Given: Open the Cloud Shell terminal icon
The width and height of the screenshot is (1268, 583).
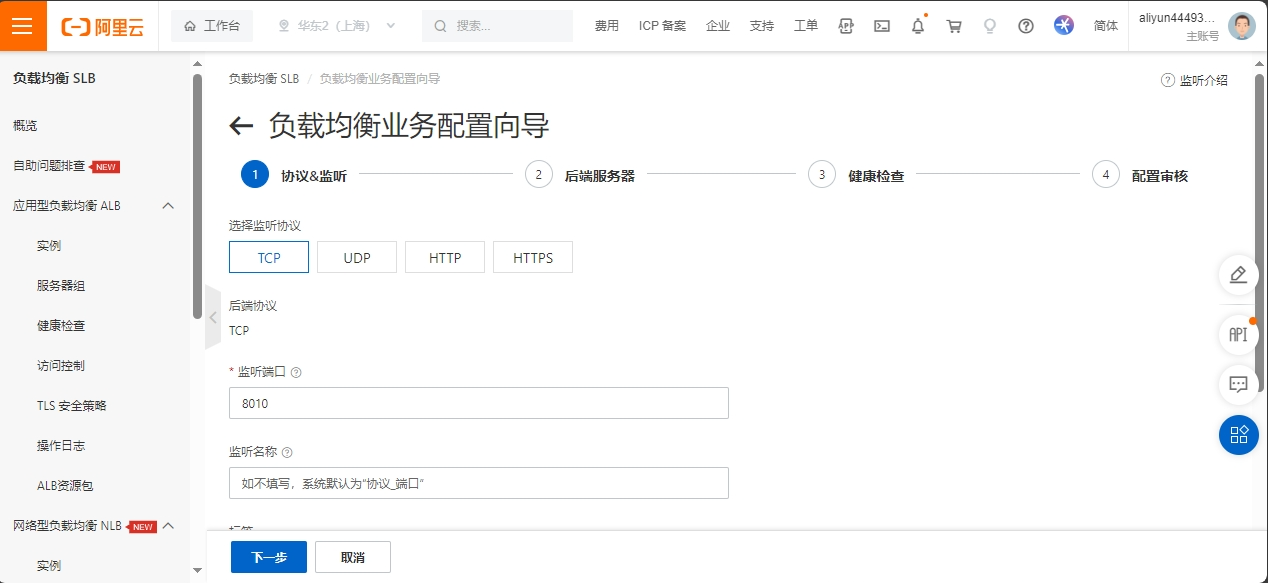Looking at the screenshot, I should (x=882, y=26).
